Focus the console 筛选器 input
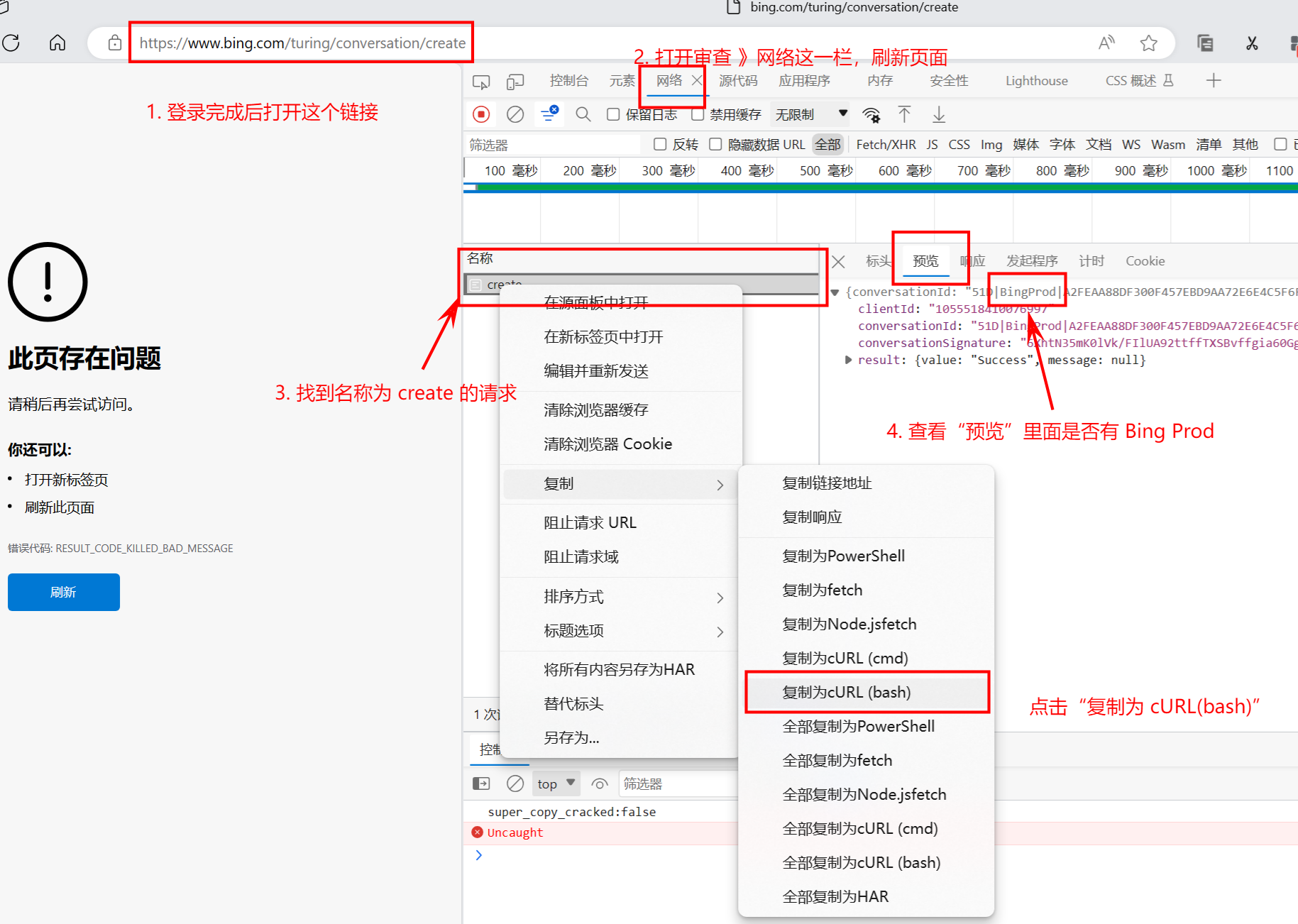 [x=678, y=783]
